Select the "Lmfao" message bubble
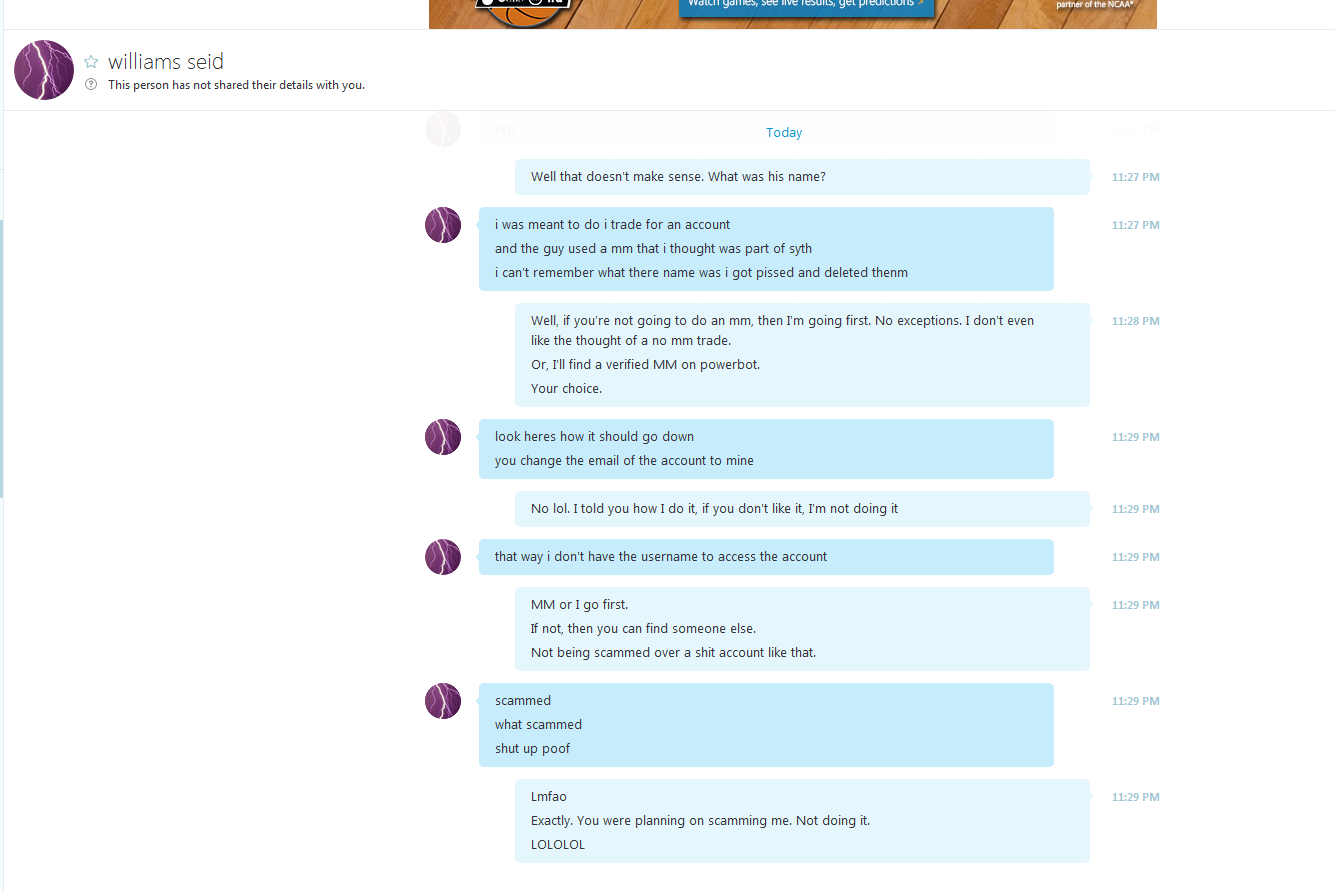Screen dimensions: 1335x892 tap(802, 821)
